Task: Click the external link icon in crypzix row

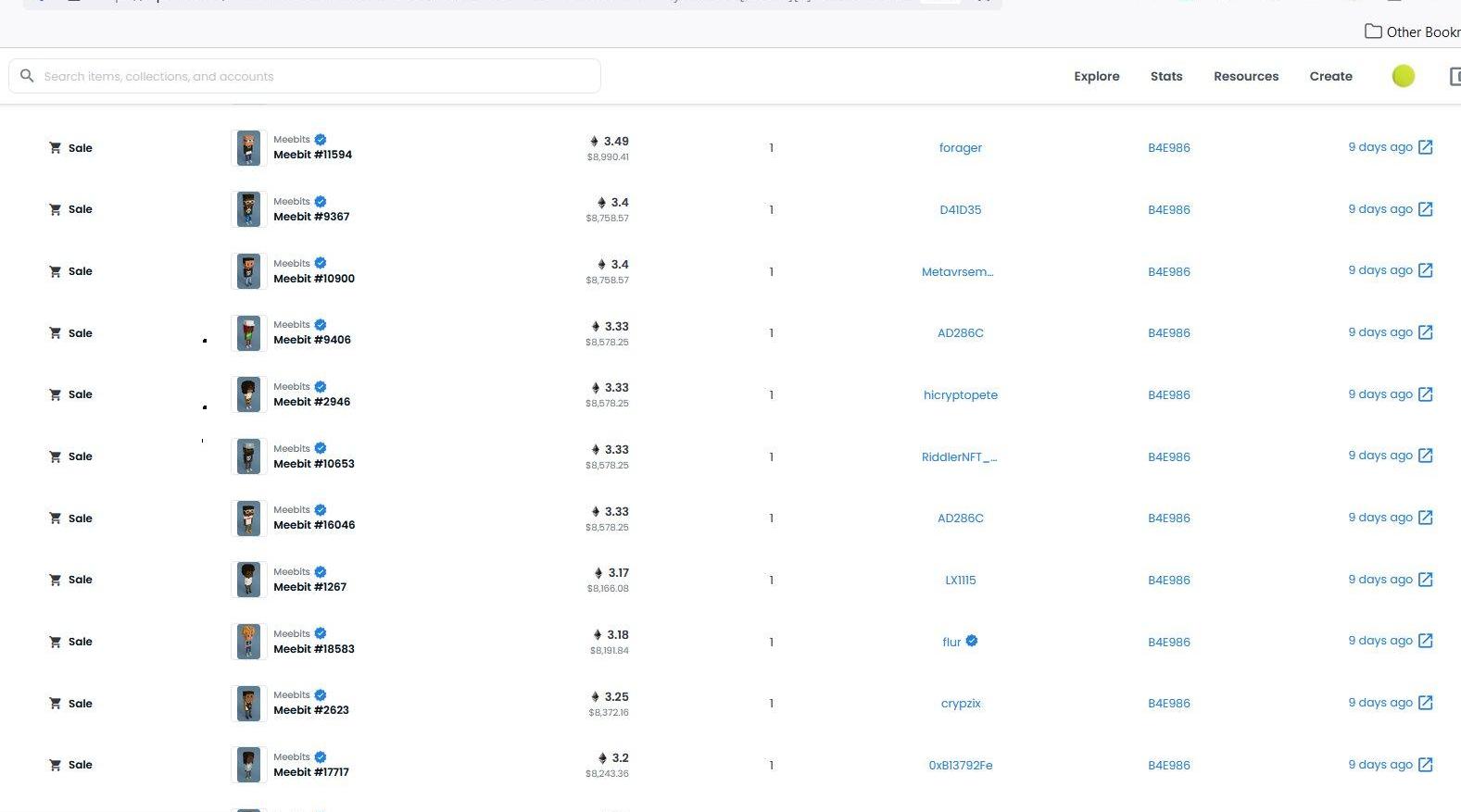Action: tap(1425, 703)
